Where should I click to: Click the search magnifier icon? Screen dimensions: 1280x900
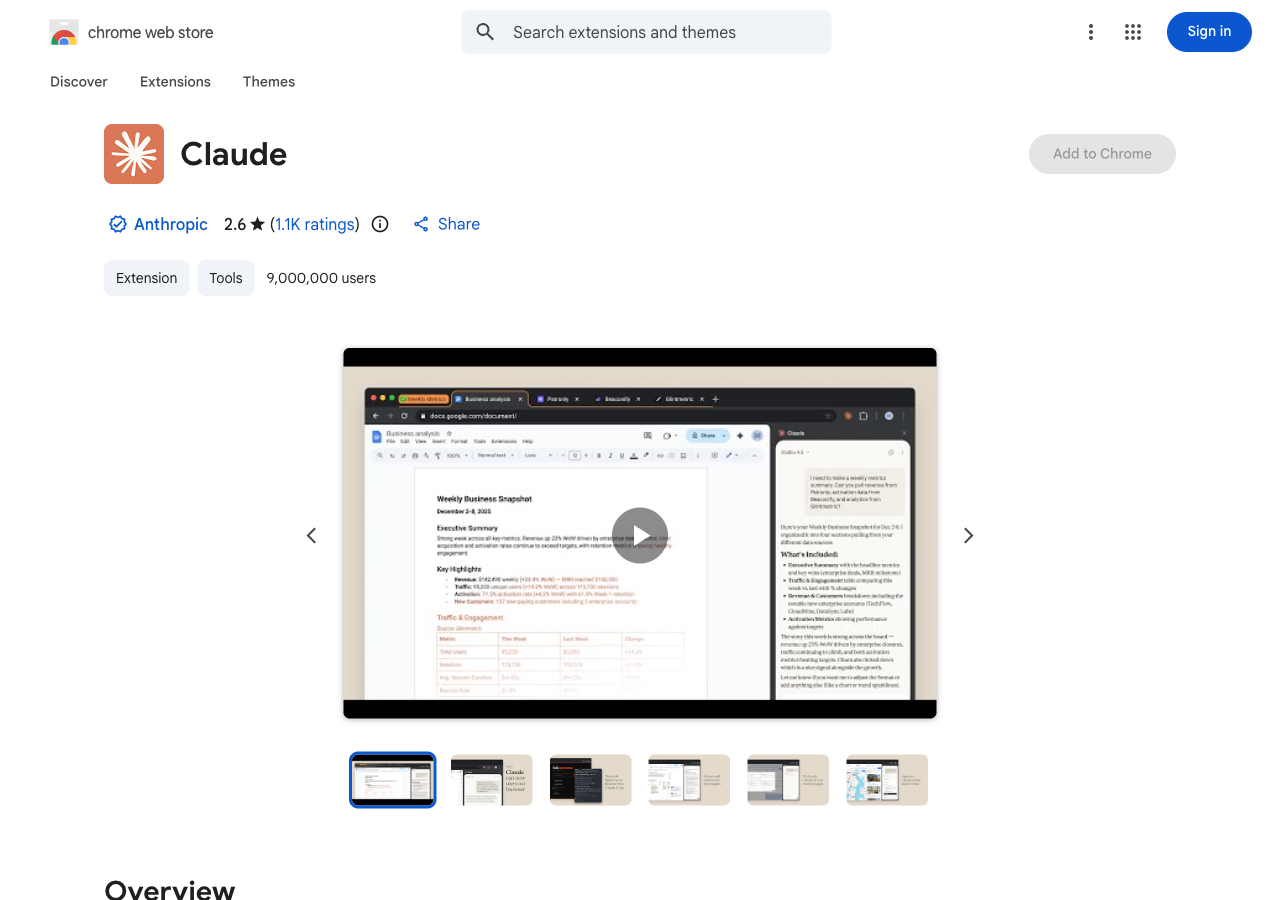point(485,32)
